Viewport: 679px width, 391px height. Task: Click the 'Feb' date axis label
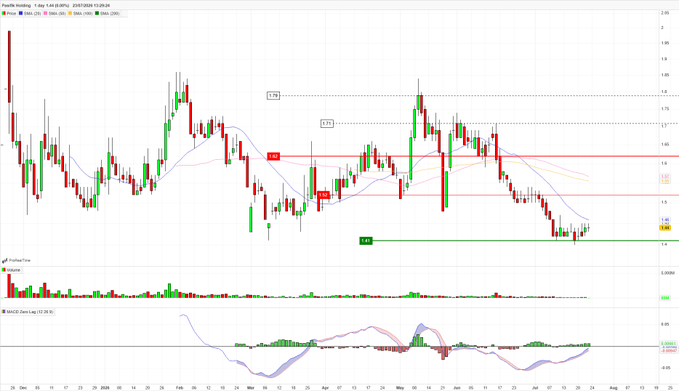point(179,388)
